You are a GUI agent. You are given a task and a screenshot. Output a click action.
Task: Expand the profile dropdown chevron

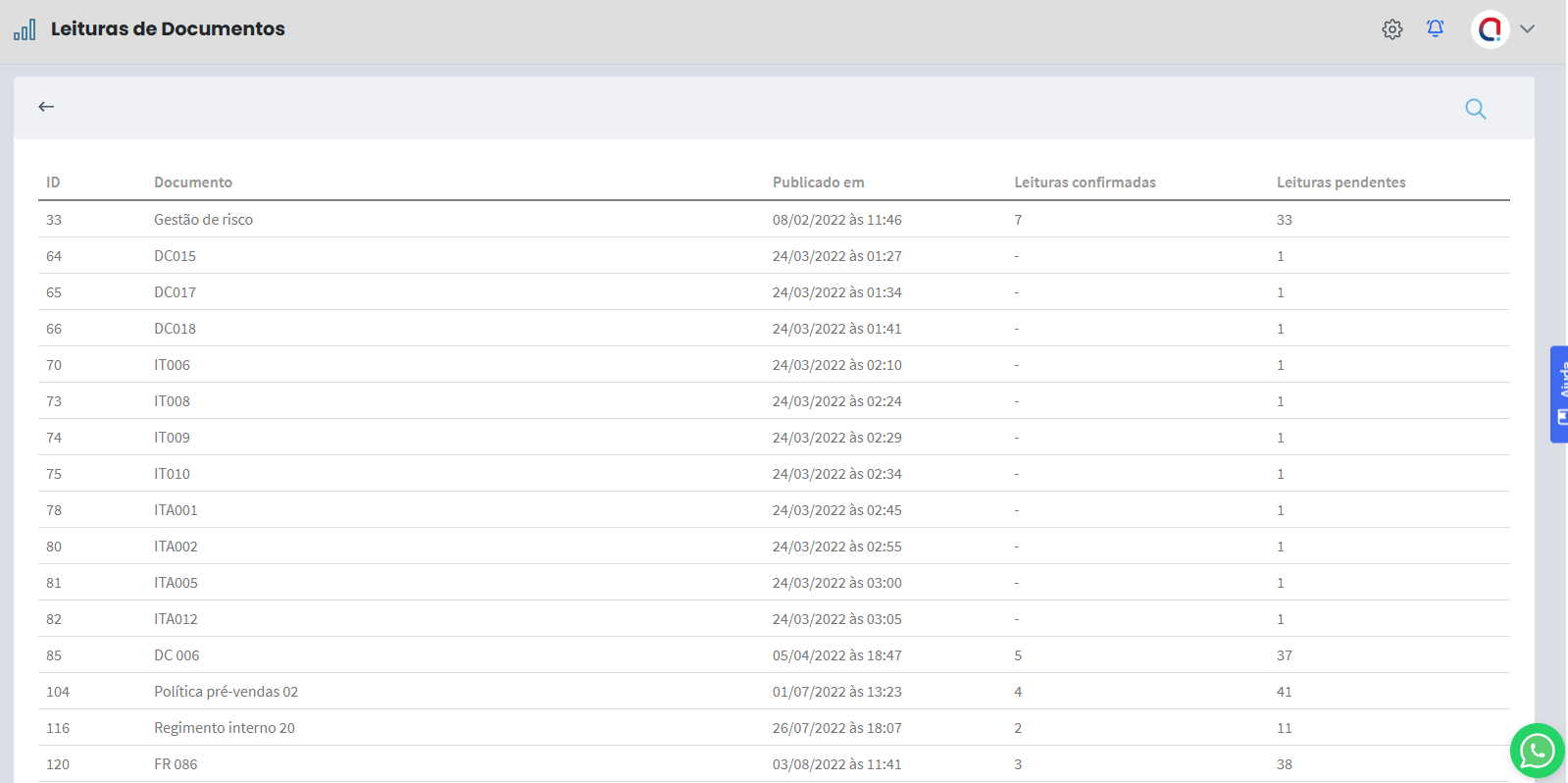pyautogui.click(x=1527, y=29)
